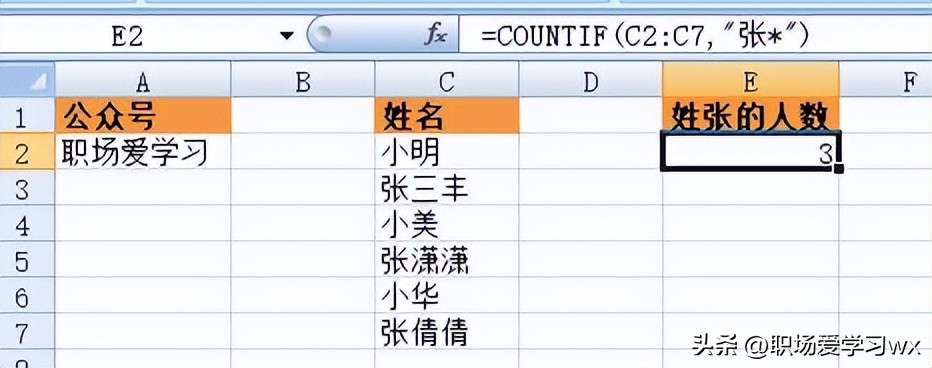932x368 pixels.
Task: Select the cell containing 张倩倩
Action: coord(447,331)
